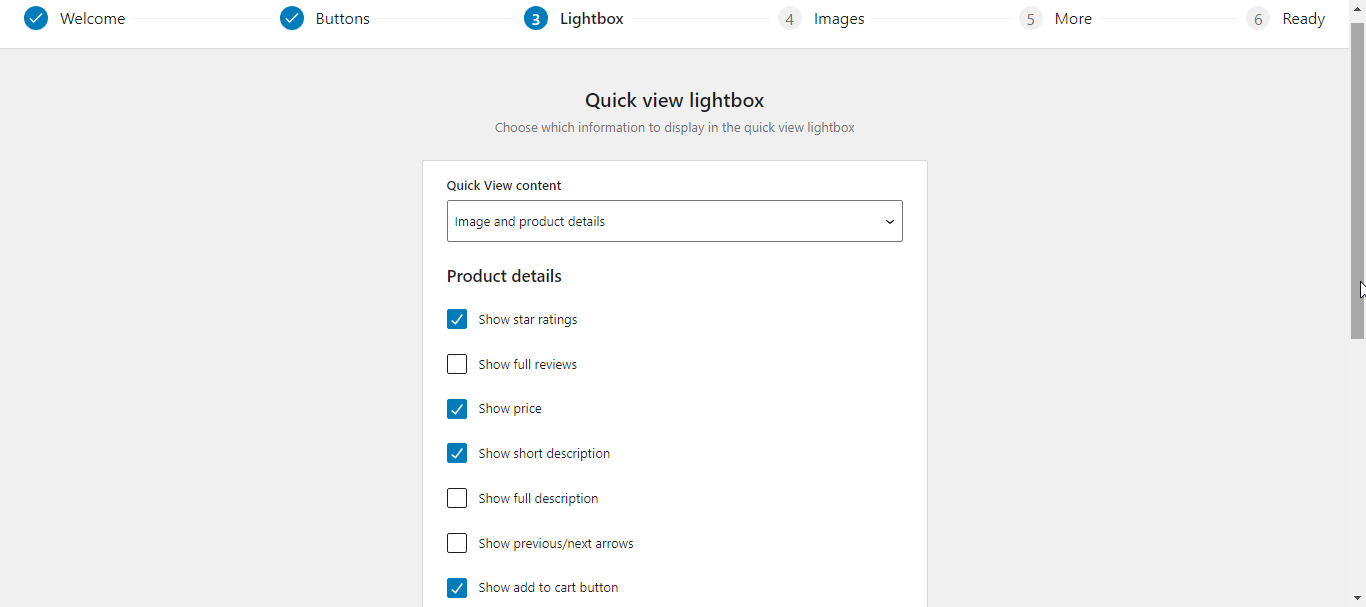Viewport: 1366px width, 607px height.
Task: Enable Show full reviews
Action: click(457, 364)
